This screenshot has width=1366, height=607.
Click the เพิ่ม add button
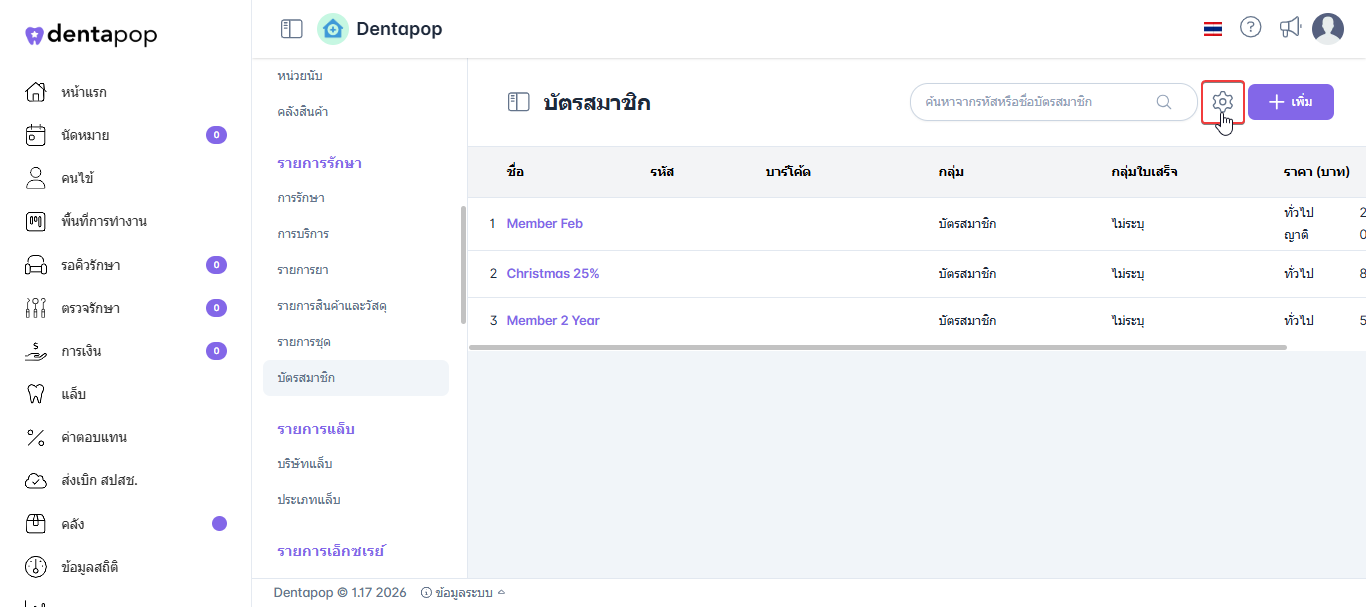[x=1290, y=102]
